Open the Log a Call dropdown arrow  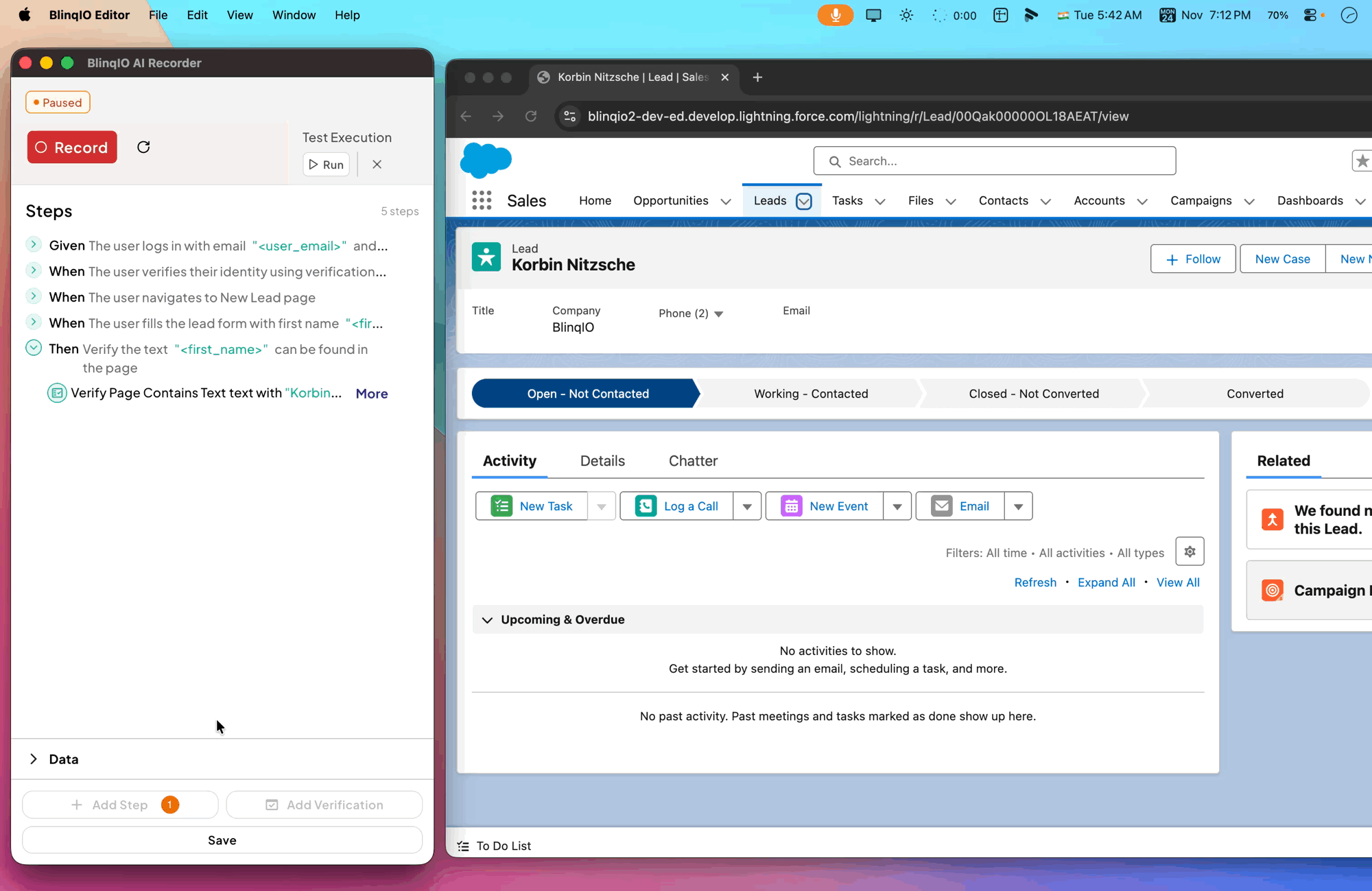pyautogui.click(x=747, y=507)
